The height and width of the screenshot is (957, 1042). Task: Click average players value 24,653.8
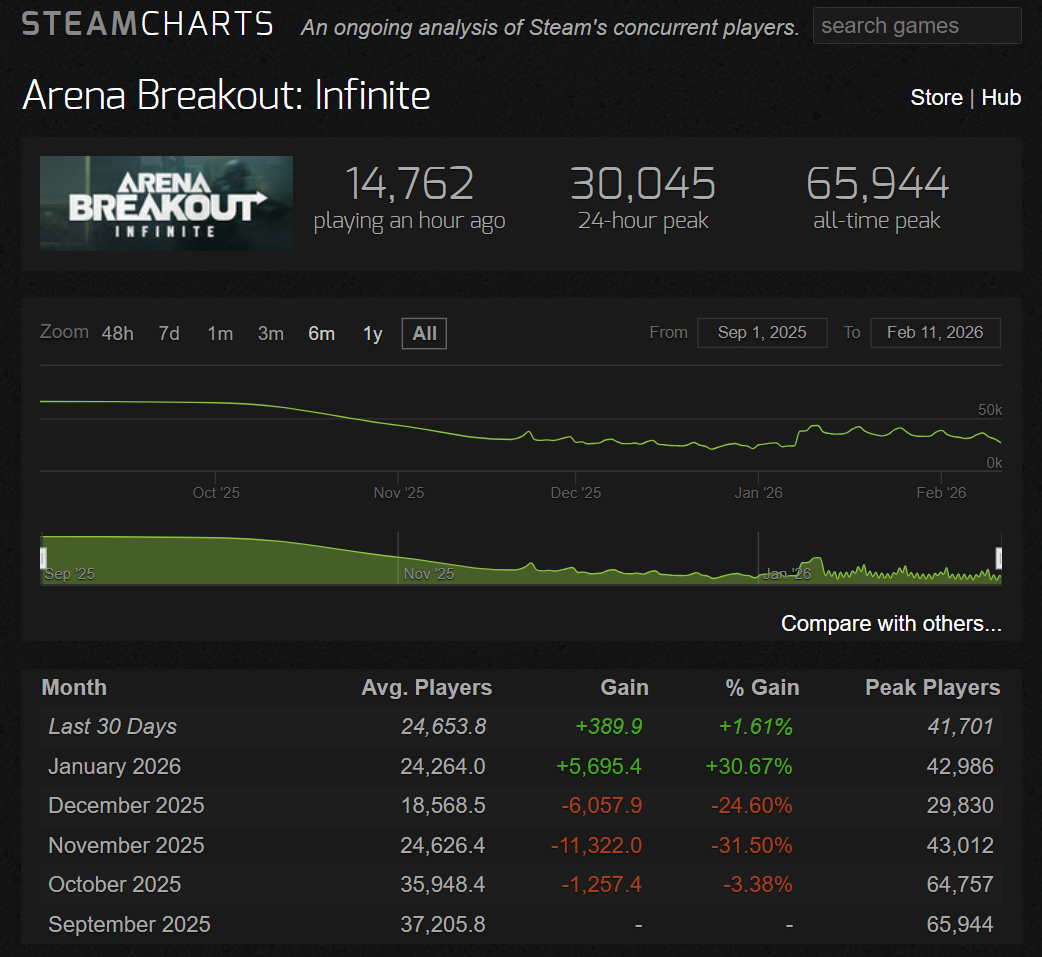(x=443, y=726)
